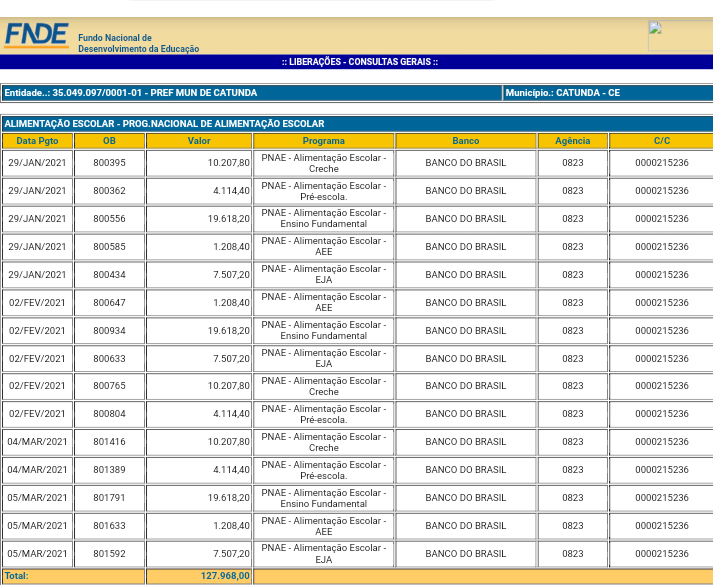This screenshot has width=713, height=585.
Task: Click value 7.507,20 in row OB 800434
Action: click(x=231, y=275)
